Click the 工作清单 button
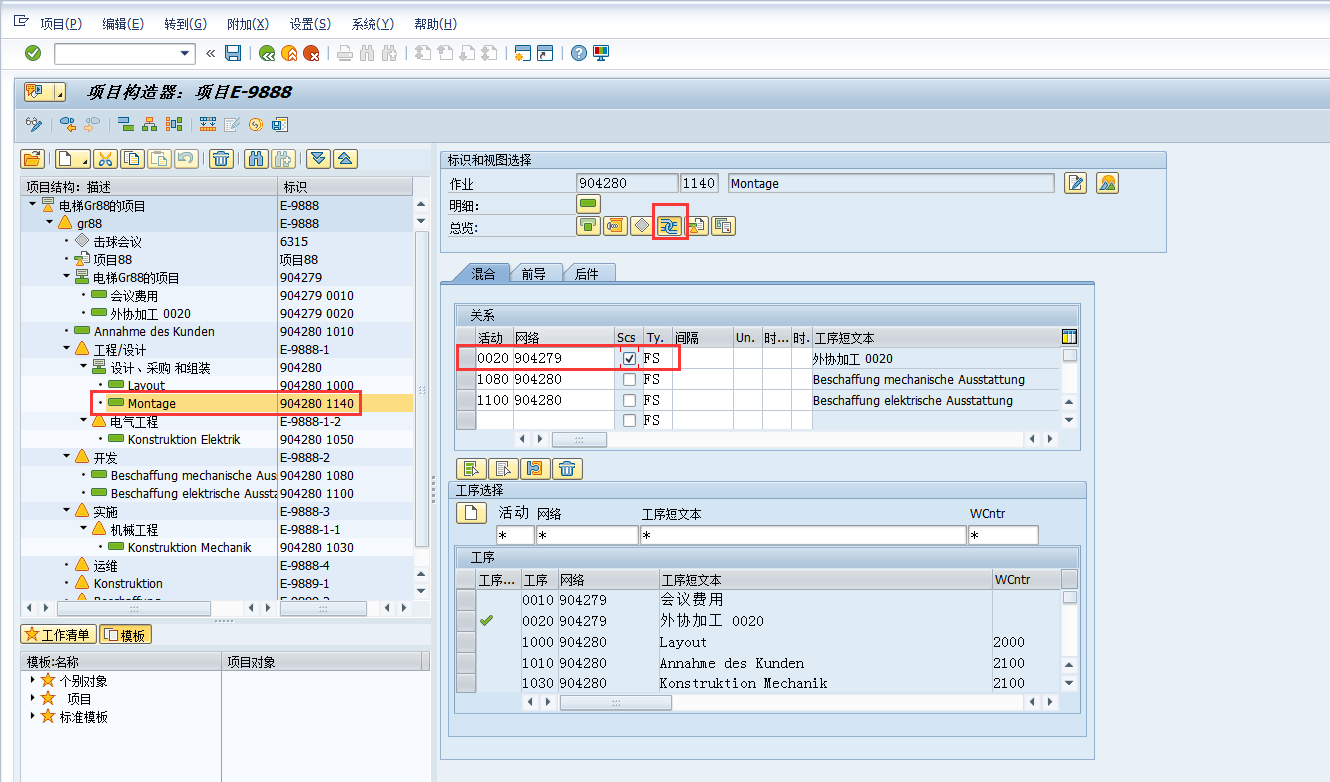This screenshot has width=1330, height=782. click(x=58, y=634)
